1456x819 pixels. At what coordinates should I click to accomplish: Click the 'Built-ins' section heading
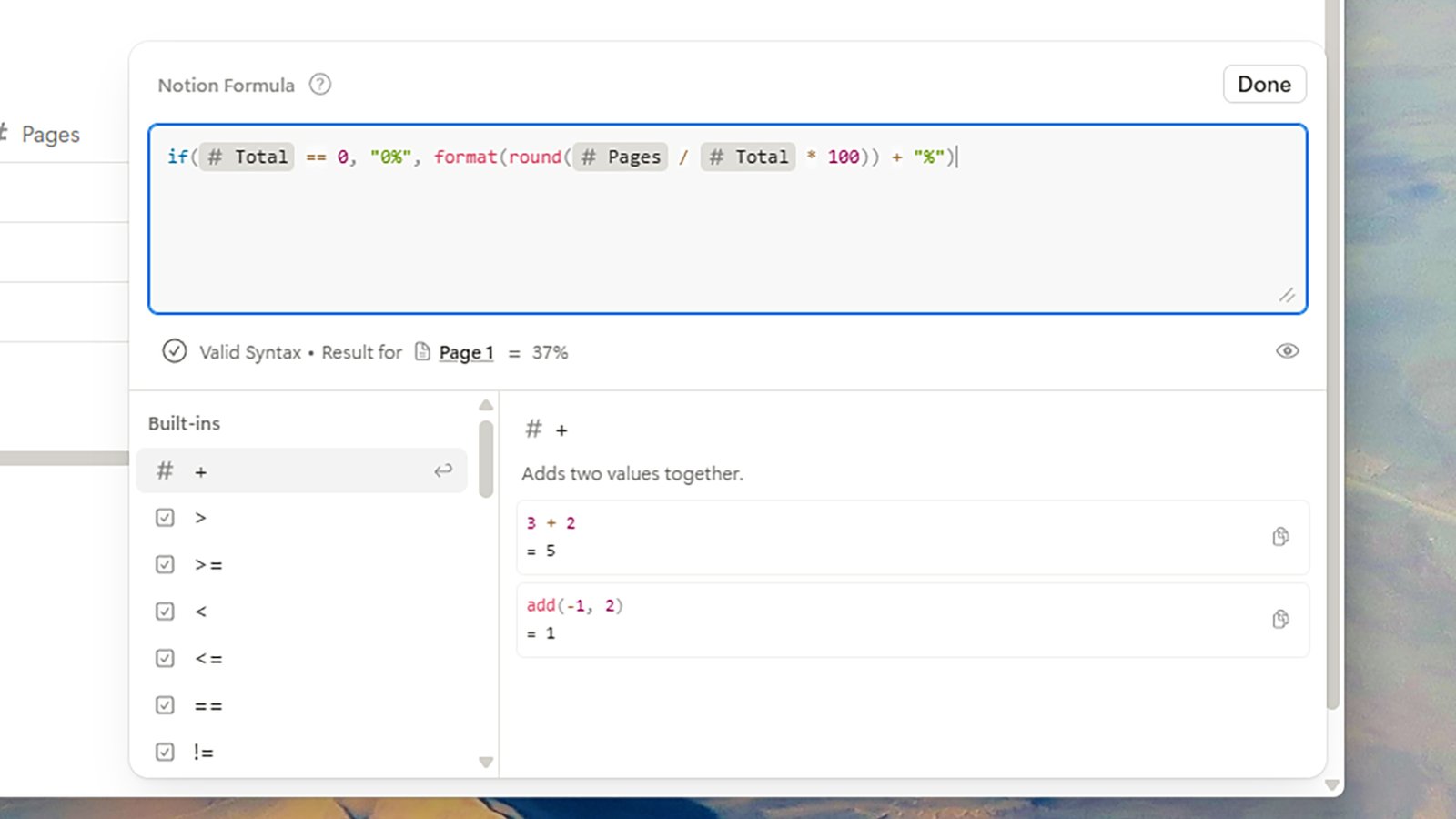[184, 423]
